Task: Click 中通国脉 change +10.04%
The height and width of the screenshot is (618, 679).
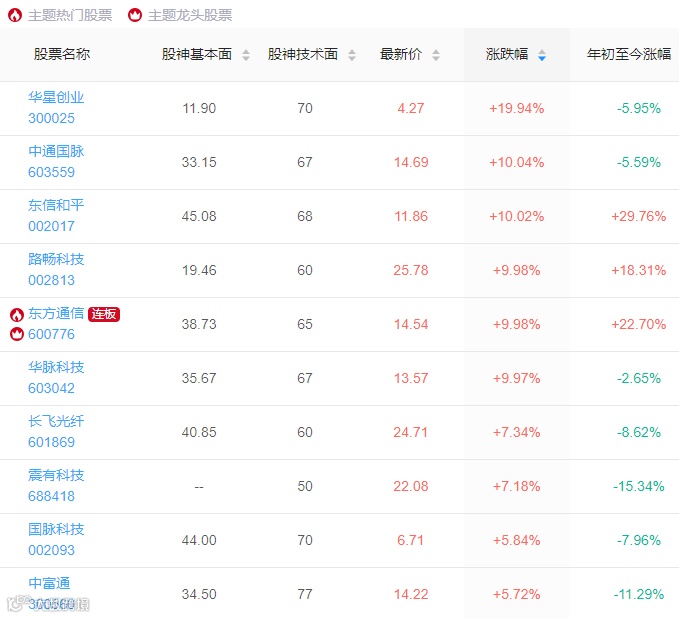Action: point(517,162)
